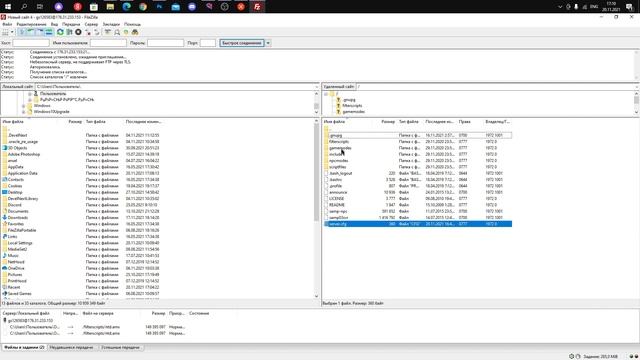Open the Windows Start menu

click(8, 7)
